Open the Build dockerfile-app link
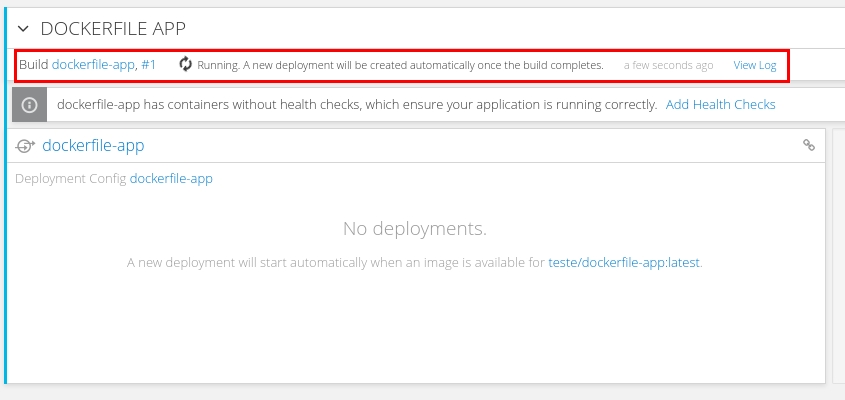845x400 pixels. pos(93,65)
